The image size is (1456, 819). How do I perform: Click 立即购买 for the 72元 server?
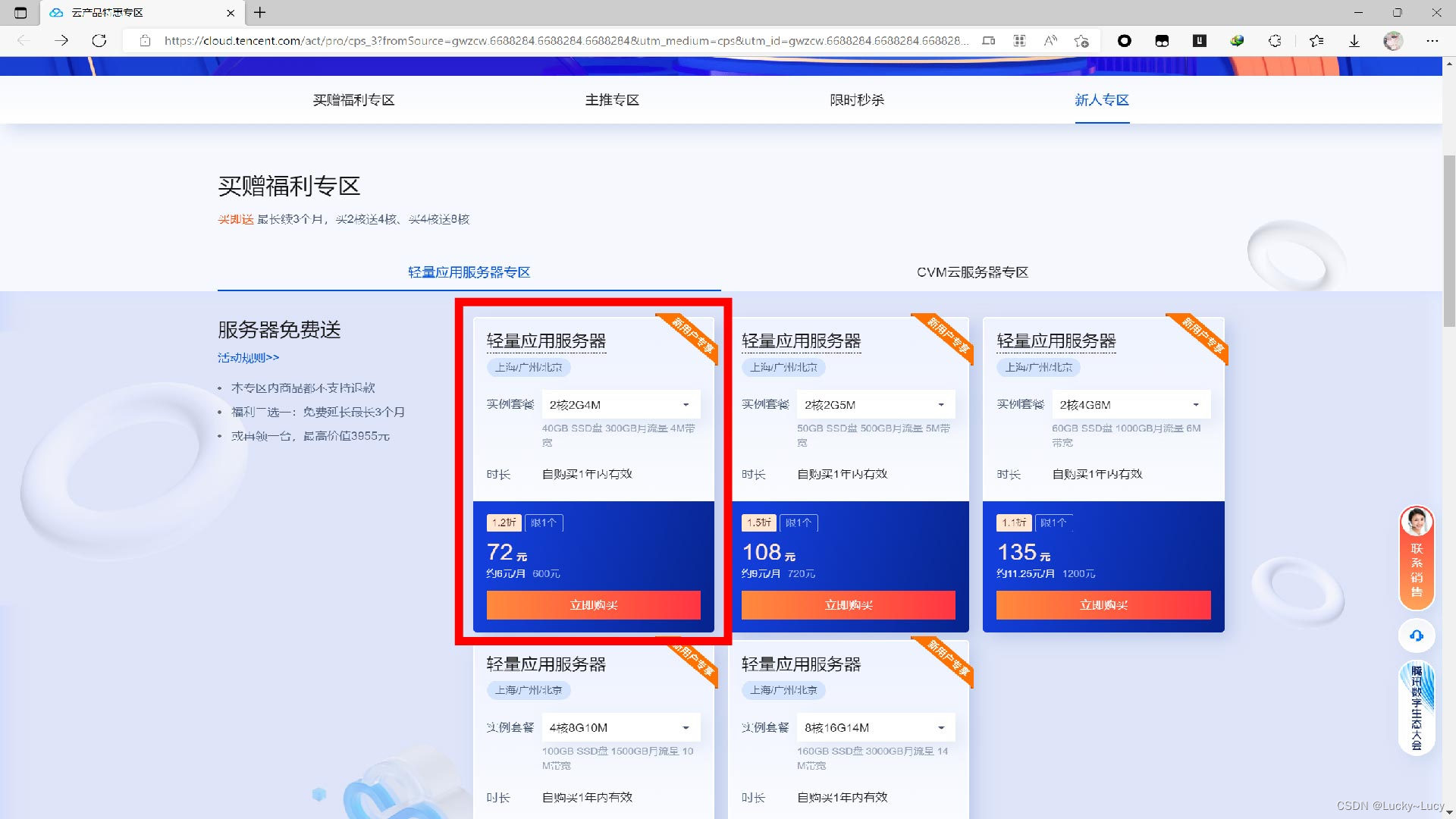594,605
